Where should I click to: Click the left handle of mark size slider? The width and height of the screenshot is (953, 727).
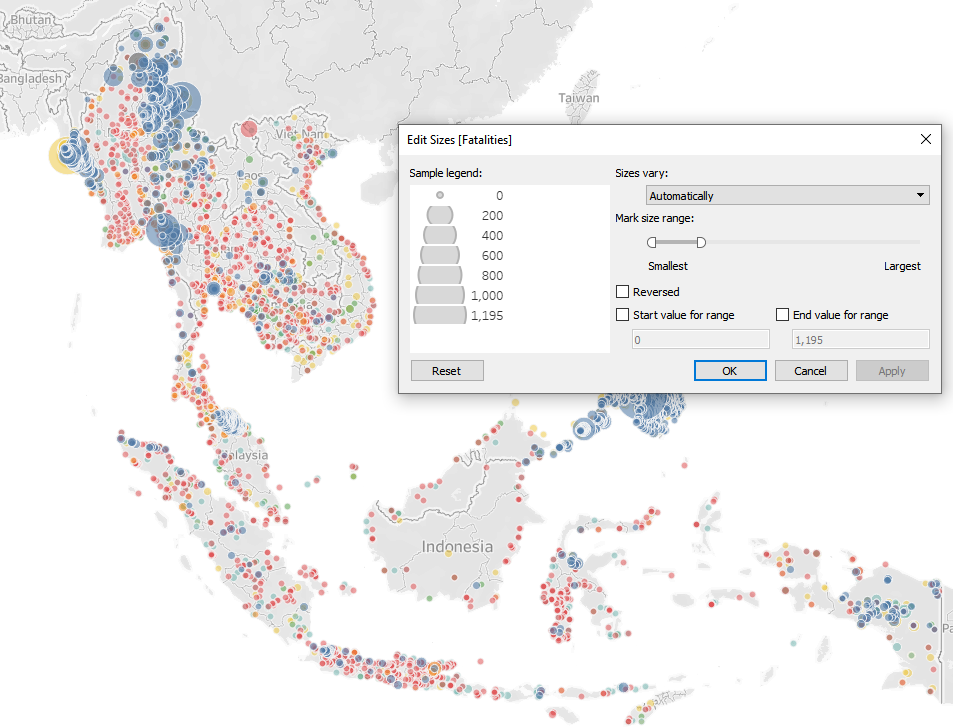tap(652, 242)
